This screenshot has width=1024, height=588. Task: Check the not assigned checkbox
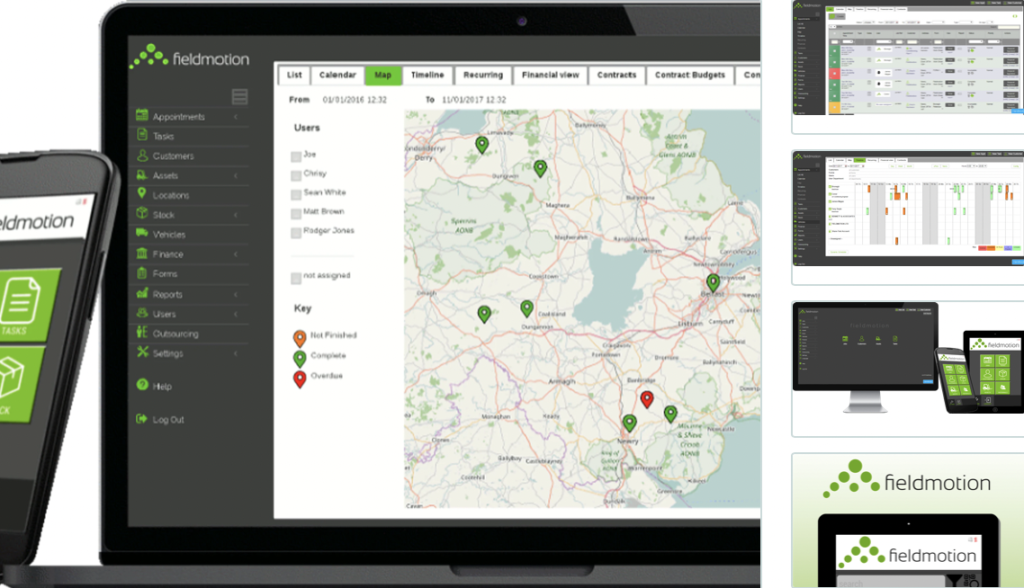296,278
